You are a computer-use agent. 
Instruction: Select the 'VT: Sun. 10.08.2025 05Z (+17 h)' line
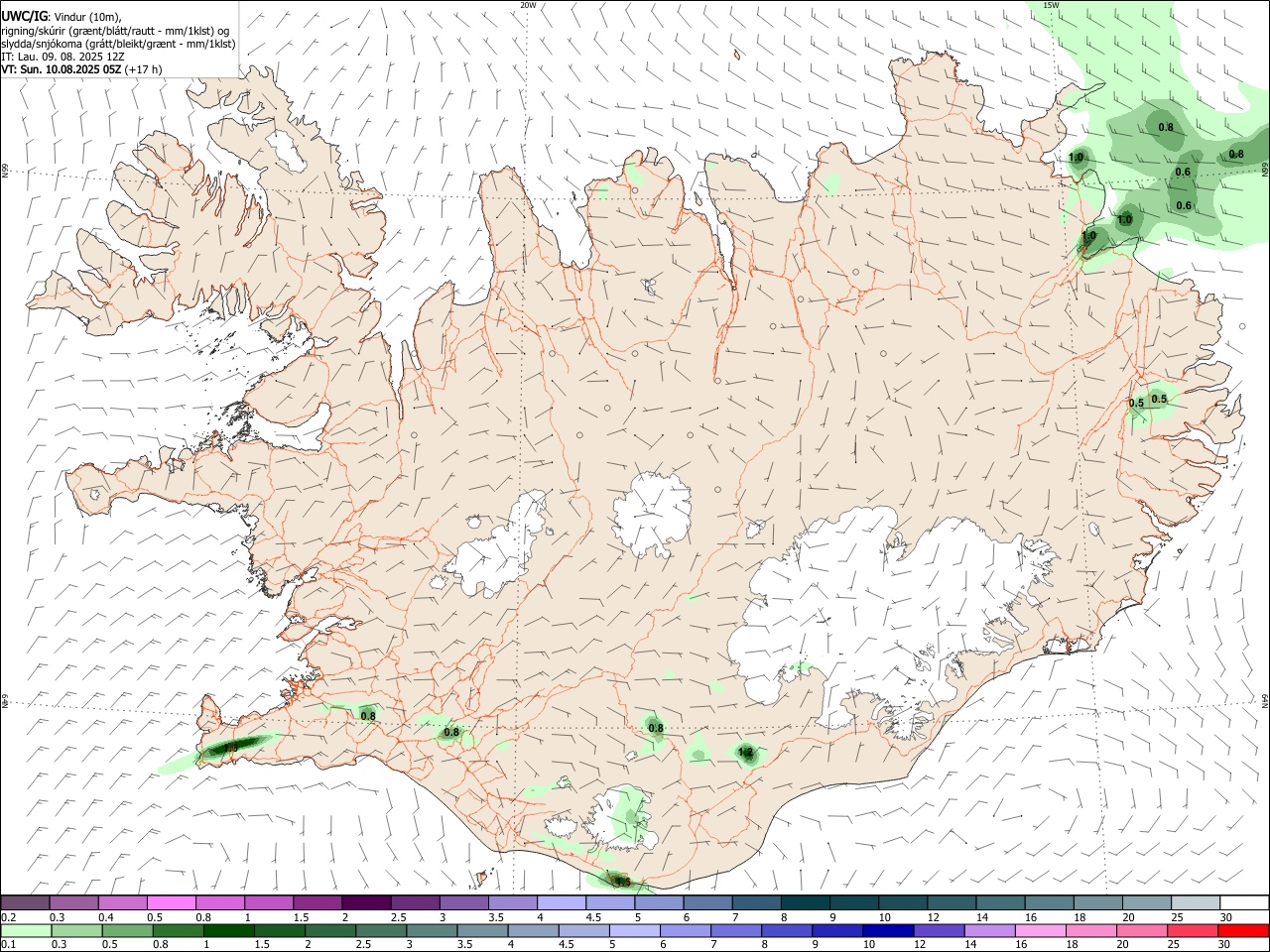(x=81, y=69)
